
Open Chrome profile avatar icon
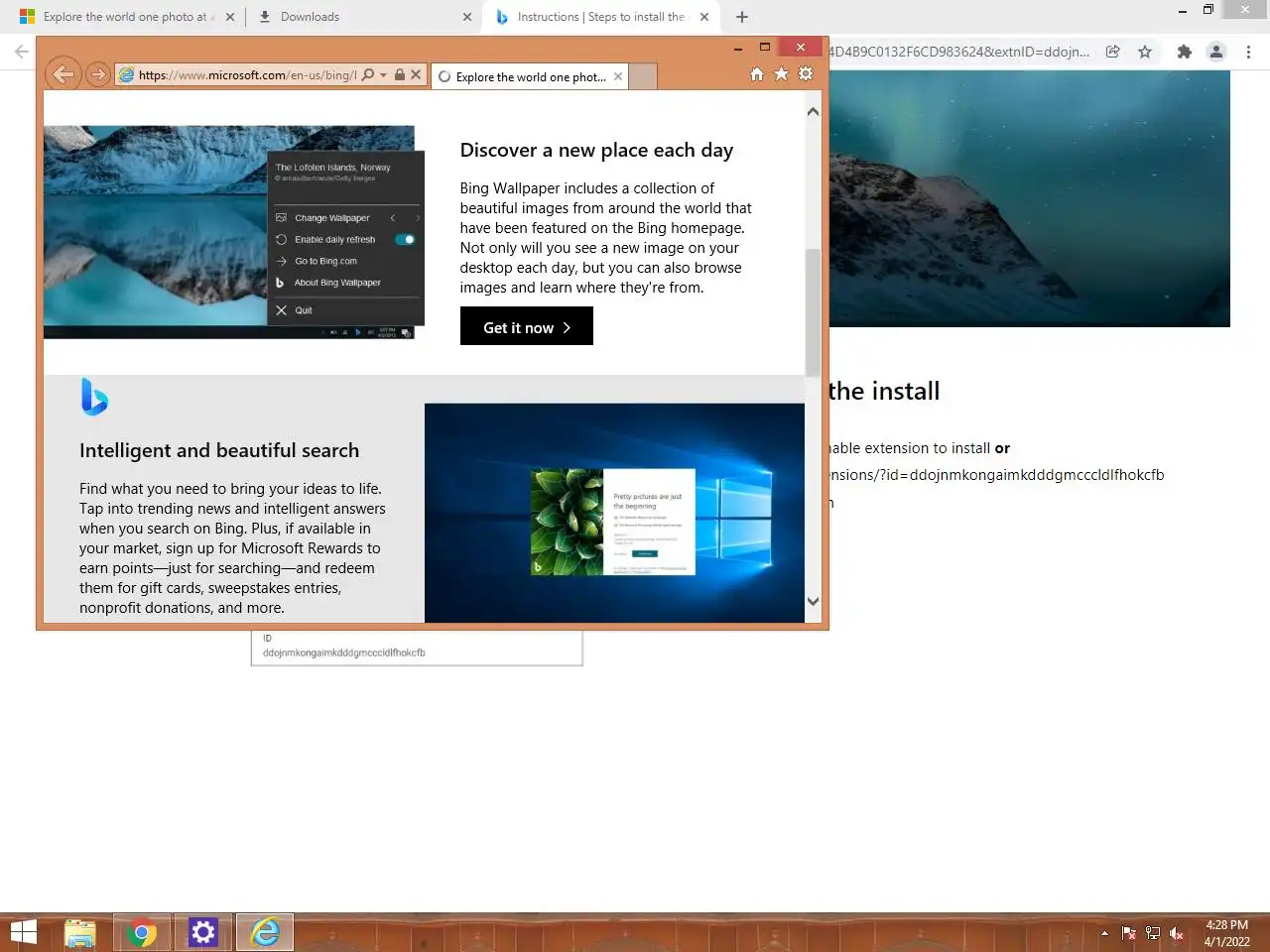[1216, 52]
